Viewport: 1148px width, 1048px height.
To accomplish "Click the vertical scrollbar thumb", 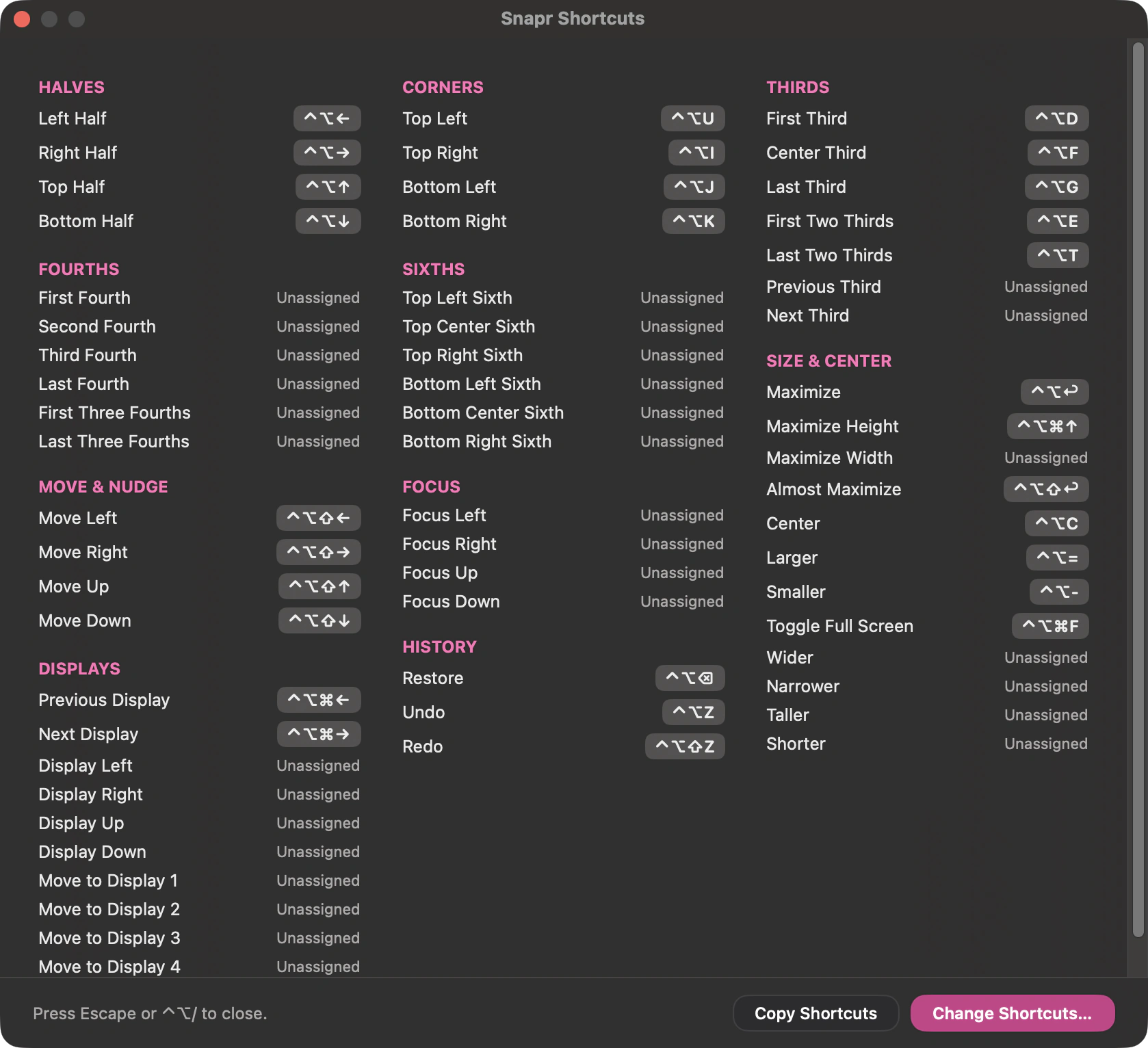I will point(1138,489).
